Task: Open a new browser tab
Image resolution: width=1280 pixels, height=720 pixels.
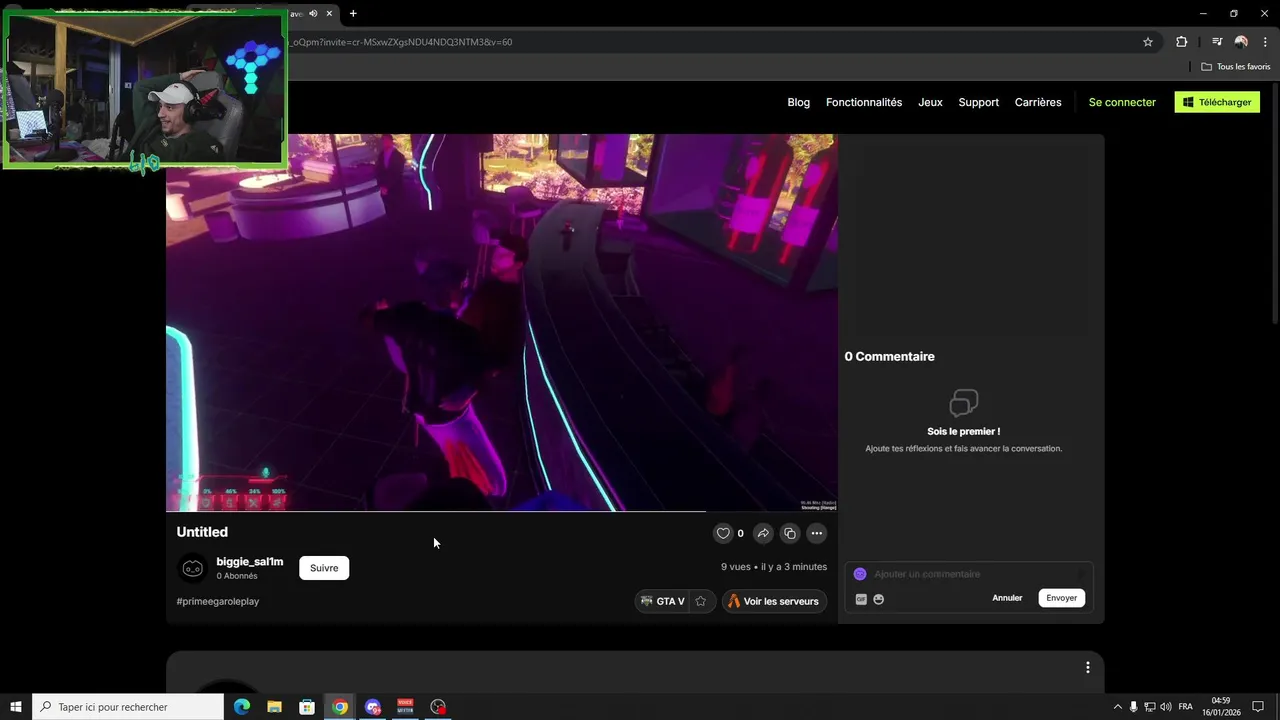Action: coord(353,13)
